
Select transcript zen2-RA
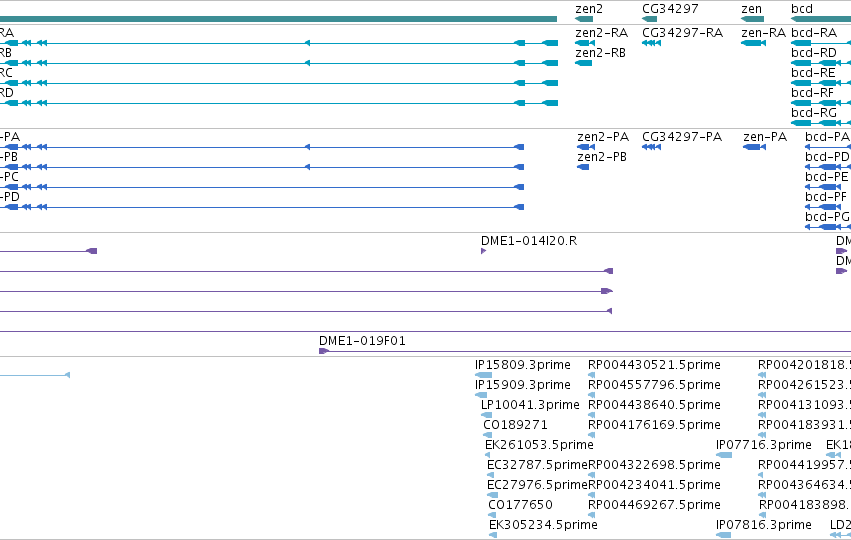(585, 43)
